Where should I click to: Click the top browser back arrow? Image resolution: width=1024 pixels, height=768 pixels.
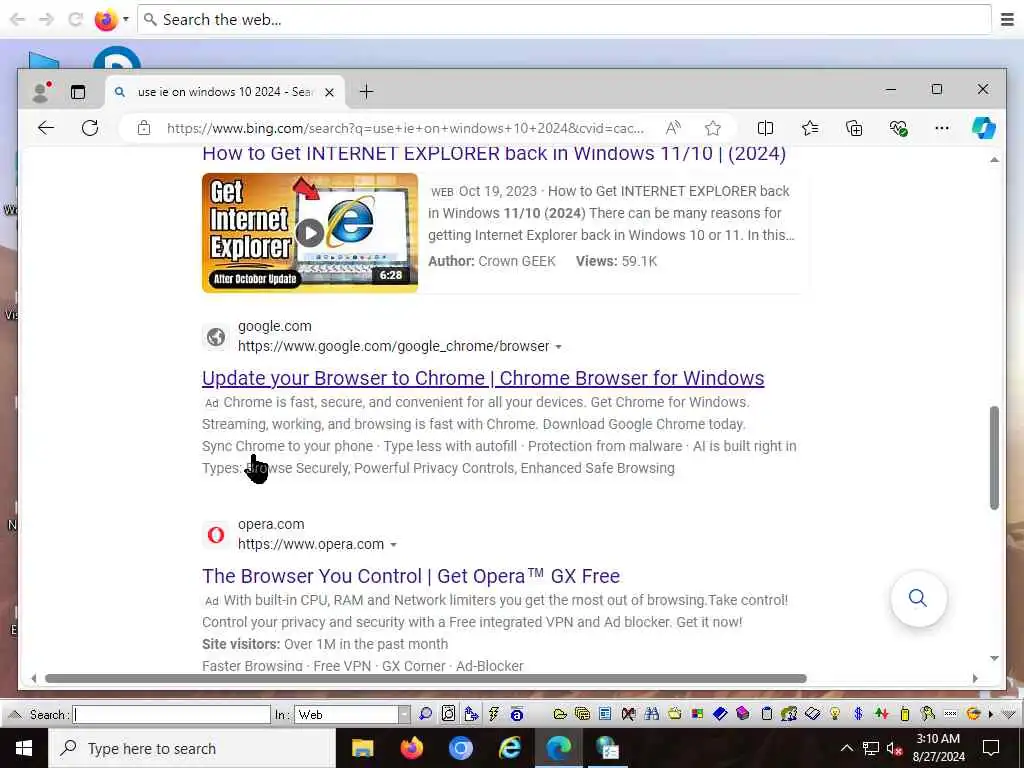click(18, 20)
